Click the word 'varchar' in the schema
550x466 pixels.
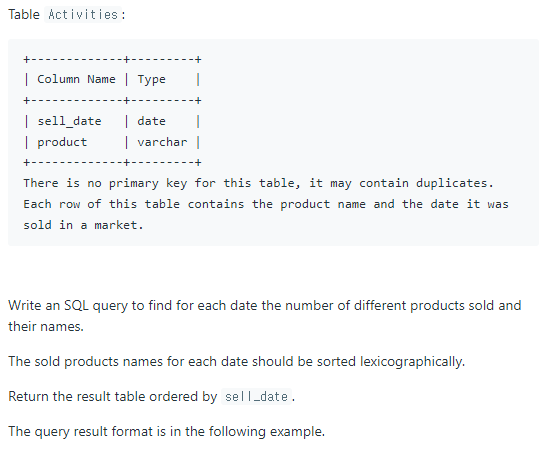[x=162, y=142]
